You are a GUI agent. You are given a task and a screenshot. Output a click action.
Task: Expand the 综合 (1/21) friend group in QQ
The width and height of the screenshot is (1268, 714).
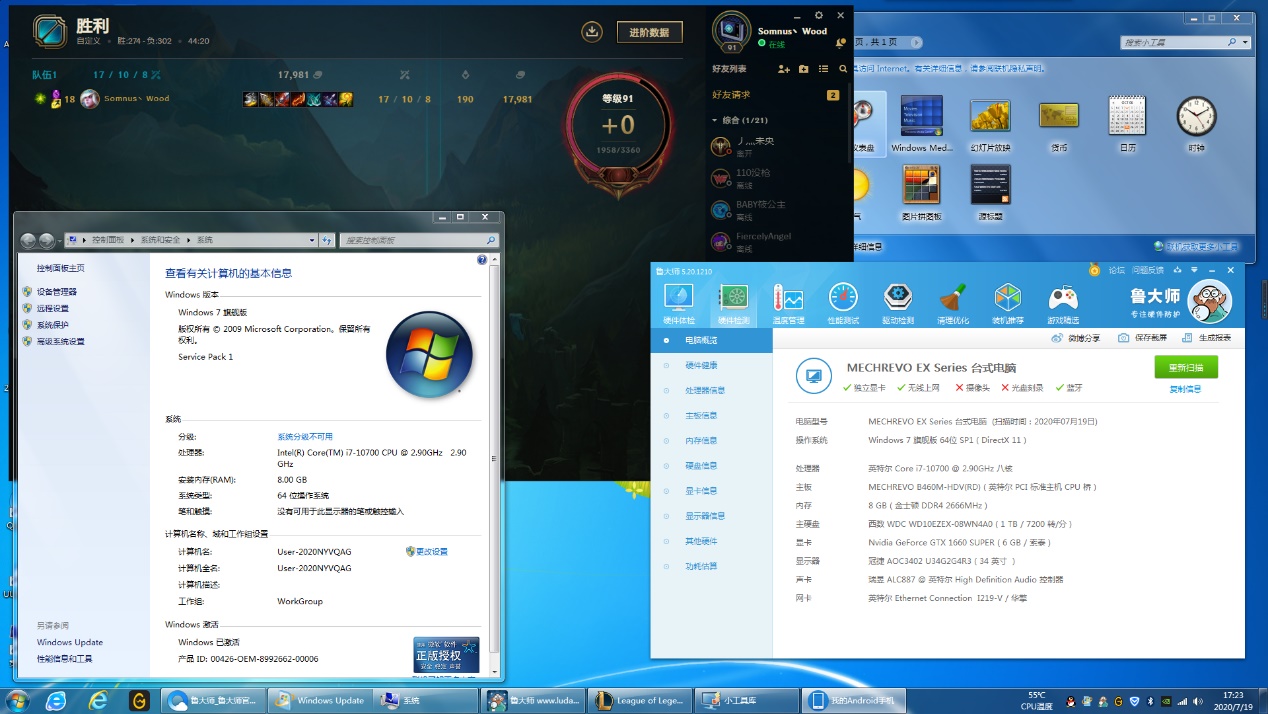coord(737,120)
